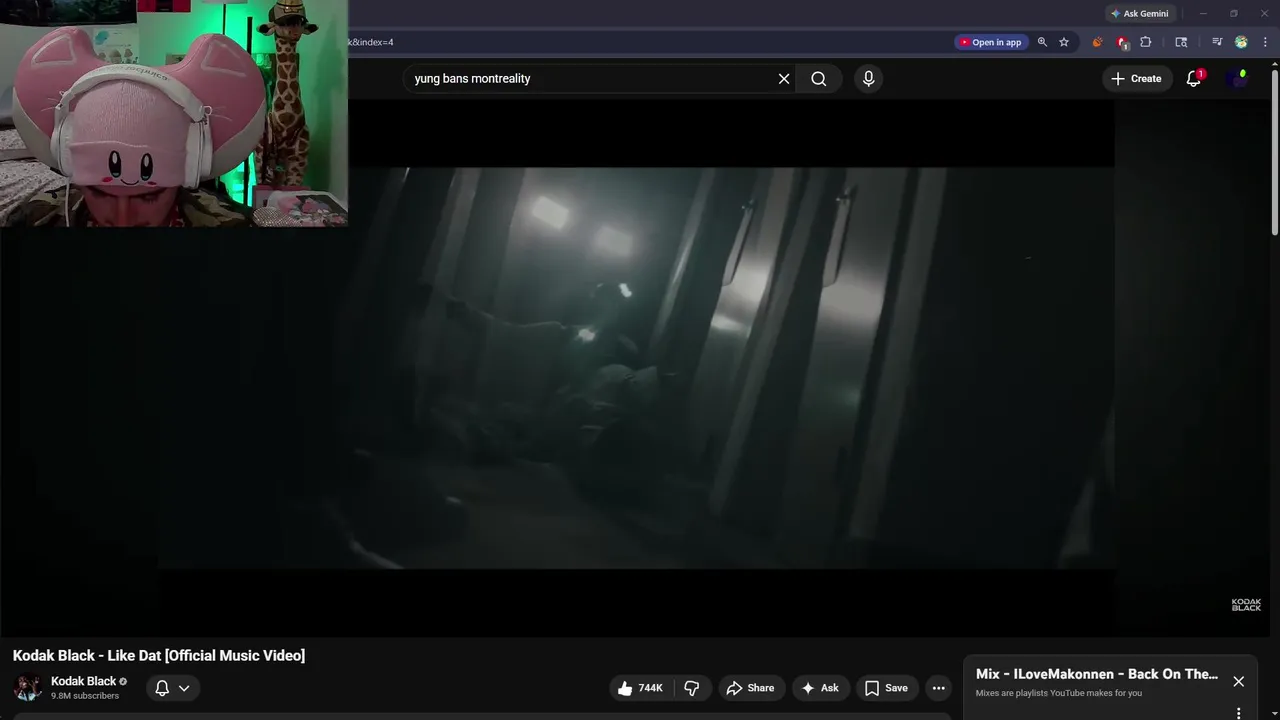This screenshot has width=1280, height=720.
Task: Open the Kodak Black channel name link
Action: point(84,681)
